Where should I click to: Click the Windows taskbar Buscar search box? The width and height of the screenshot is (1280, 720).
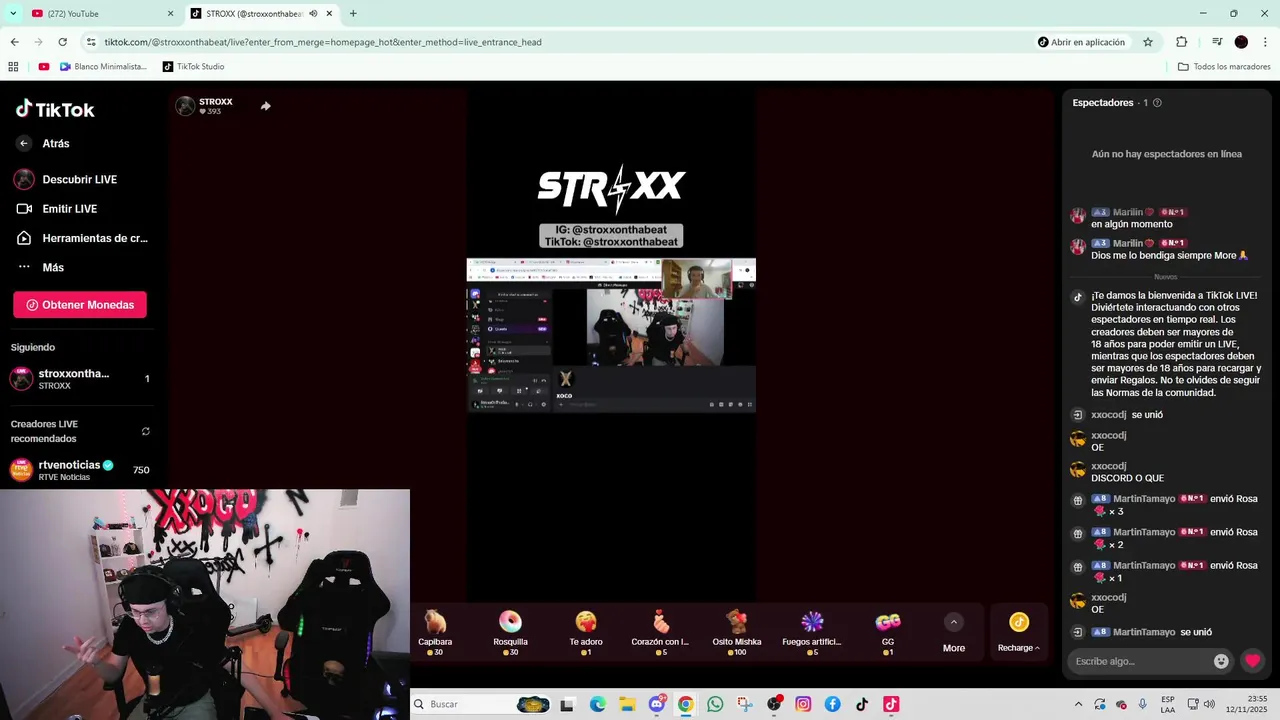(x=482, y=704)
